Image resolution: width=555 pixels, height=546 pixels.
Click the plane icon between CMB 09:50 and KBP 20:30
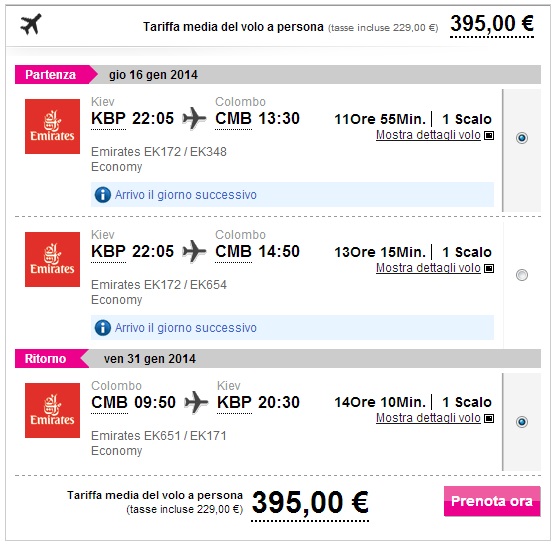tap(196, 402)
